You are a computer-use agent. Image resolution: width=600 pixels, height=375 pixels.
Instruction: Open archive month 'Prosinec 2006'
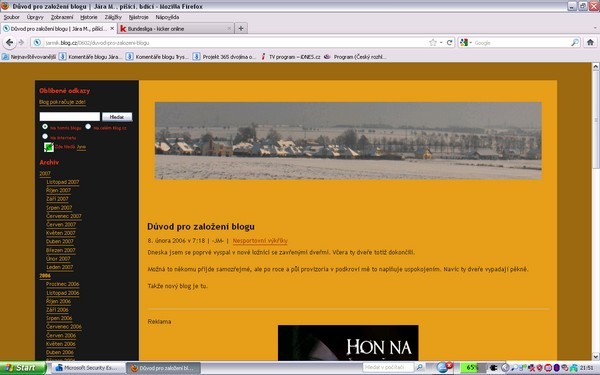click(x=63, y=284)
